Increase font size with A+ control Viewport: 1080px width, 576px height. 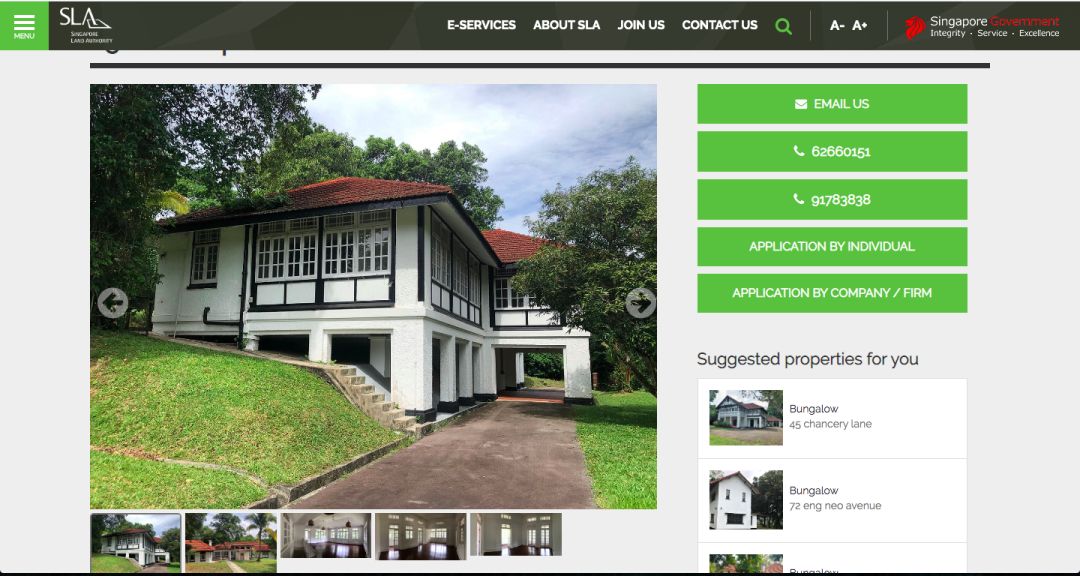(860, 25)
